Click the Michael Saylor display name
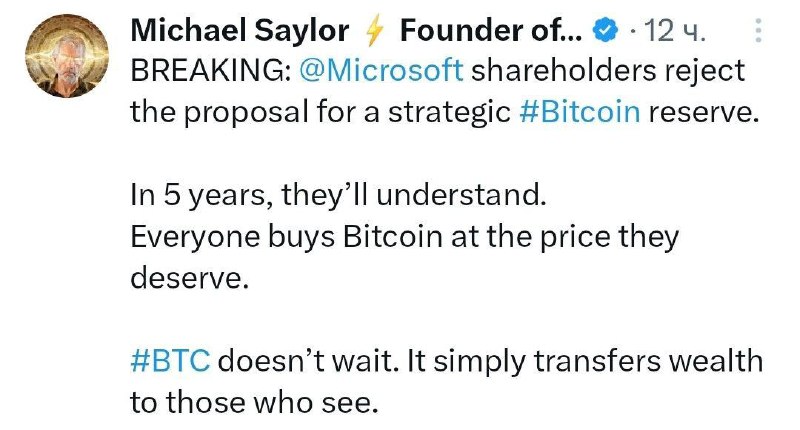Screen dimensions: 800x430 pyautogui.click(x=240, y=31)
